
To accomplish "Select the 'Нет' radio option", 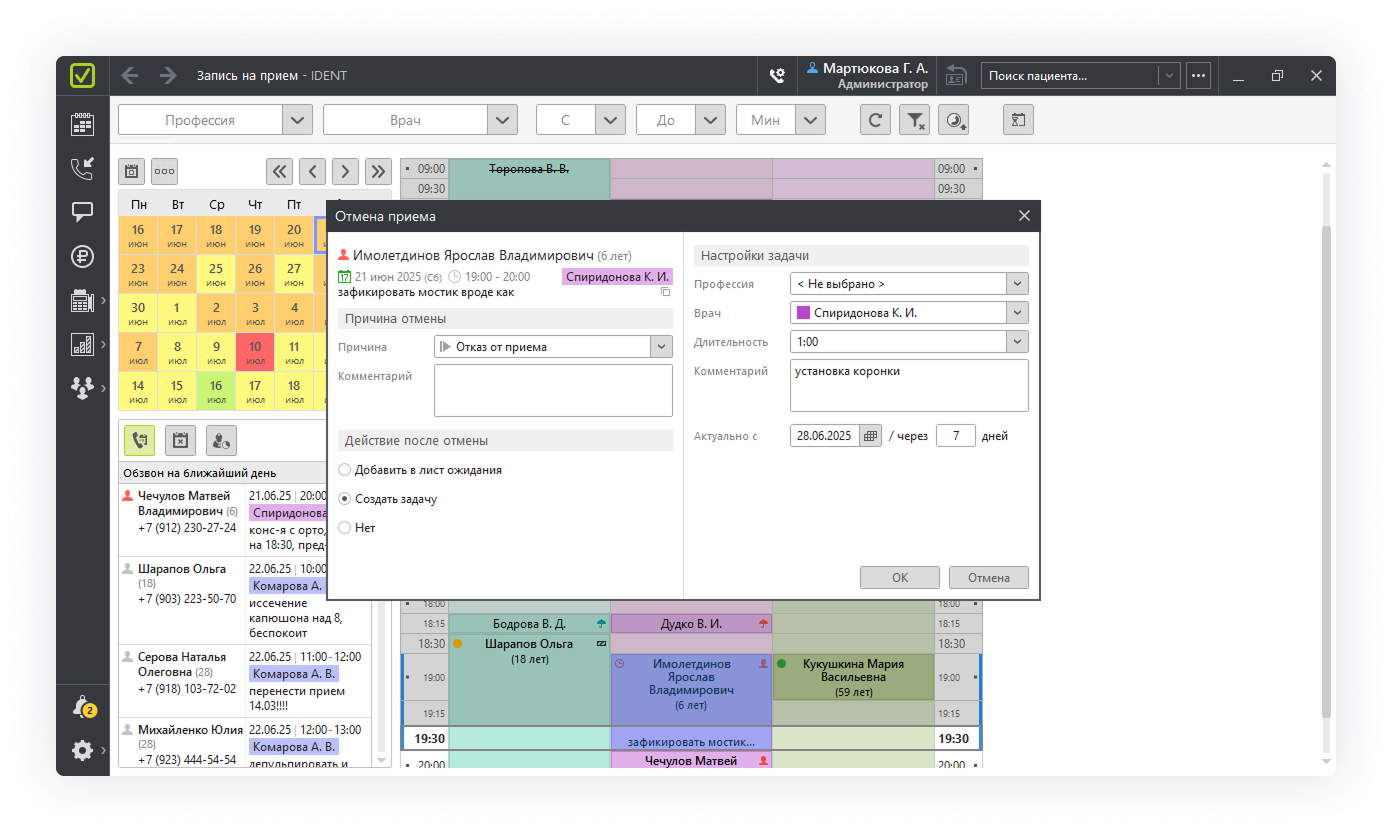I will coord(345,528).
